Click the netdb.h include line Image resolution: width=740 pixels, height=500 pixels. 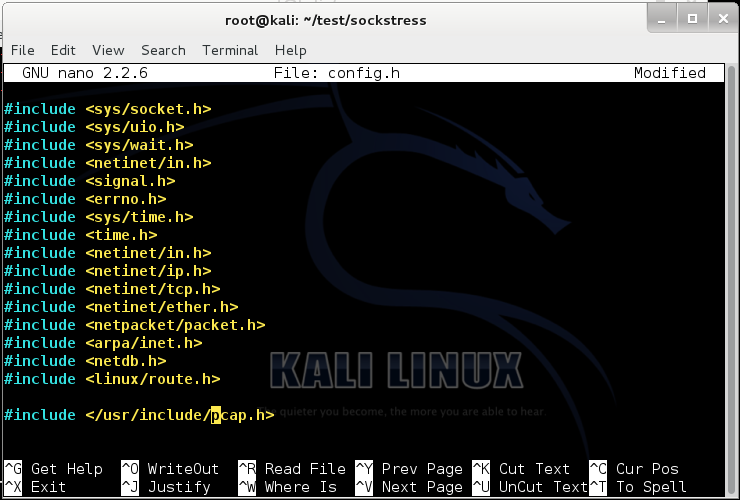pos(85,361)
